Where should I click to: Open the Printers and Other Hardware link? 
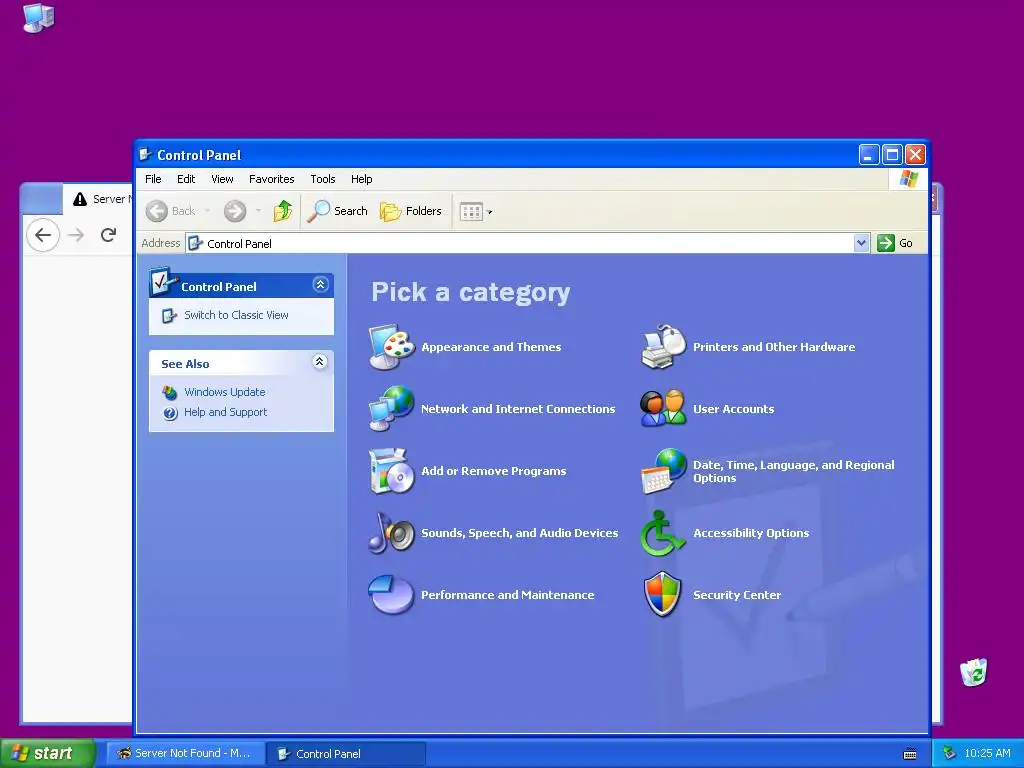[x=774, y=347]
